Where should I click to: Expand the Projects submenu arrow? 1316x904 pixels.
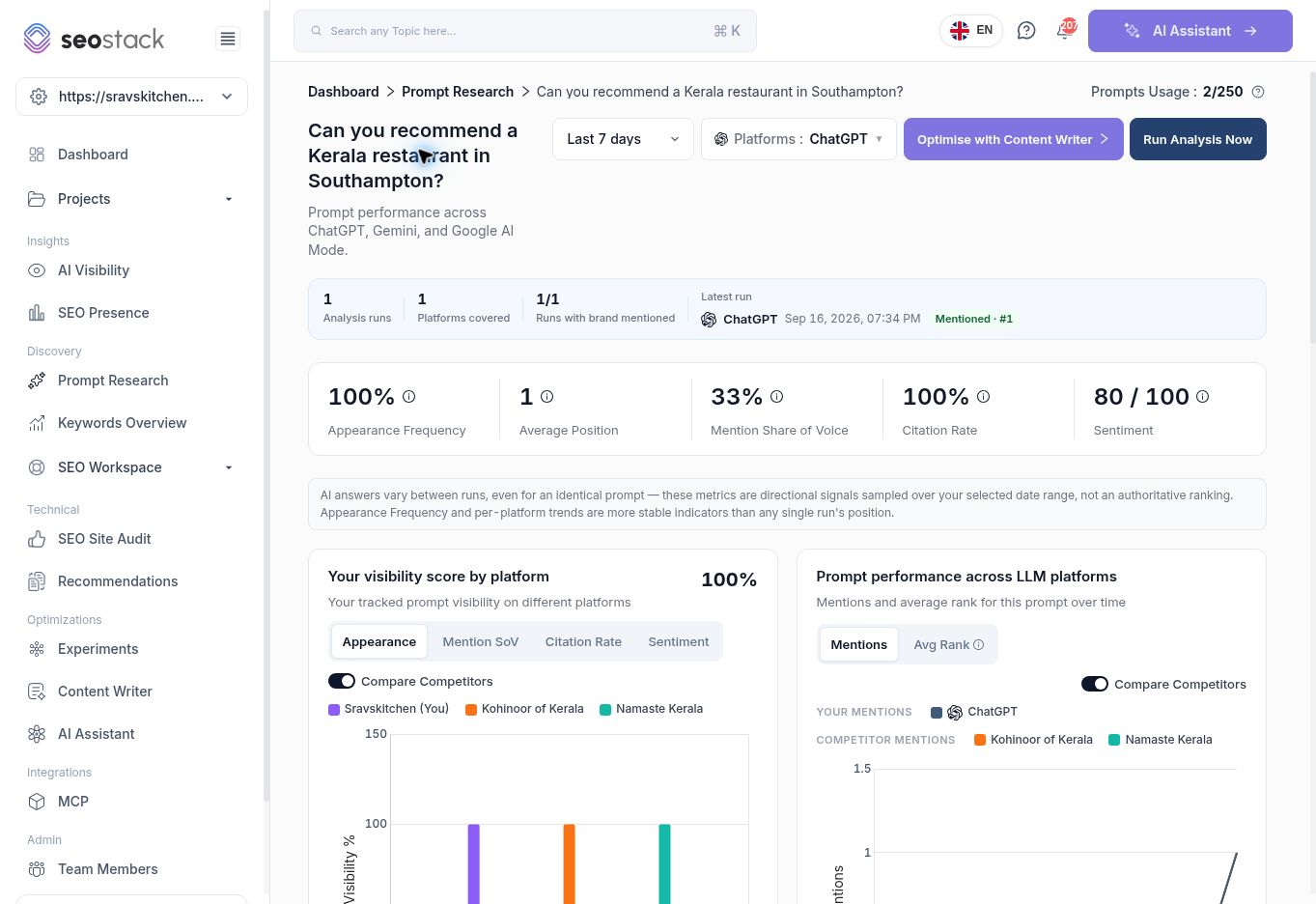coord(229,199)
